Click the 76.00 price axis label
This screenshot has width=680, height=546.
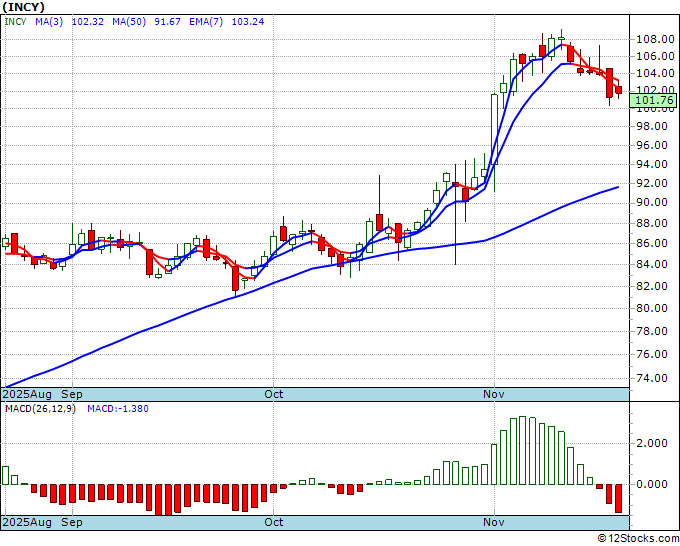[x=652, y=354]
